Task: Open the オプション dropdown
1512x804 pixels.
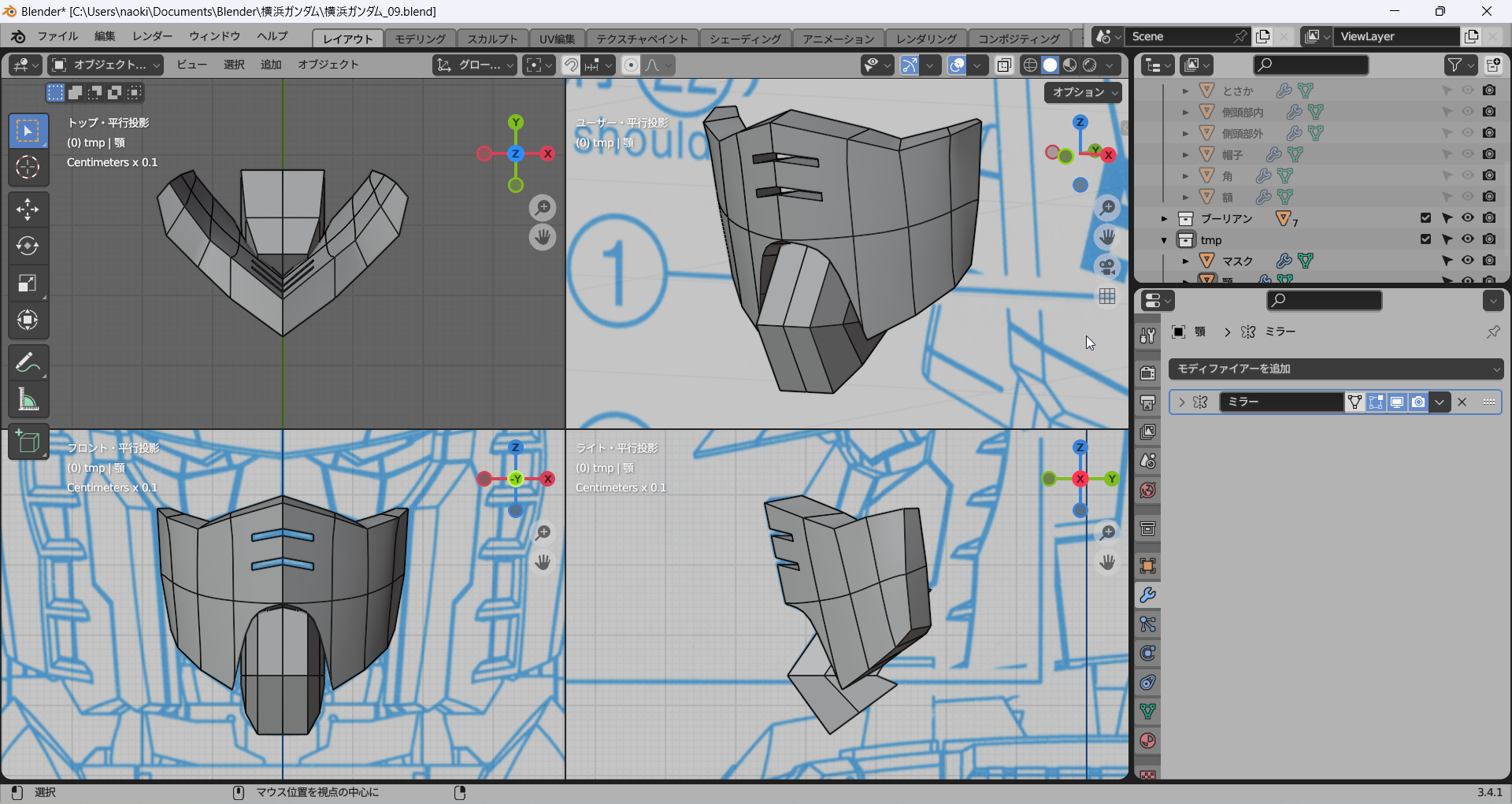Action: pos(1084,92)
